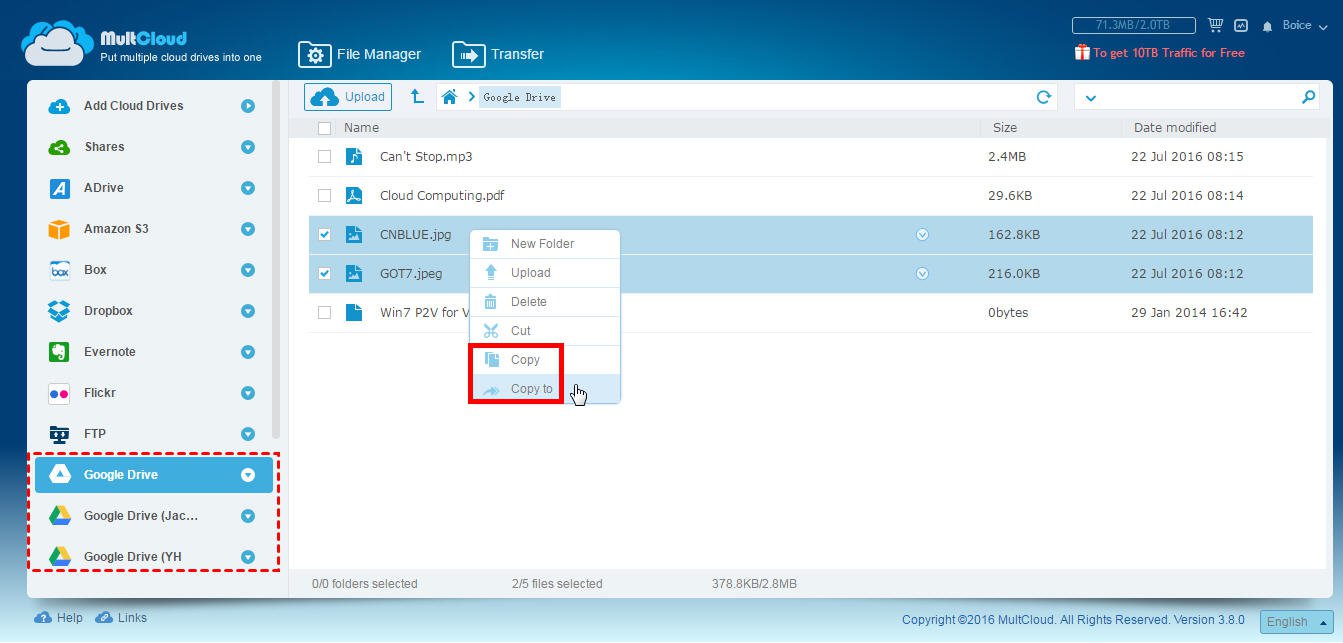The image size is (1343, 643).
Task: Click the Dropbox sidebar icon
Action: [59, 311]
